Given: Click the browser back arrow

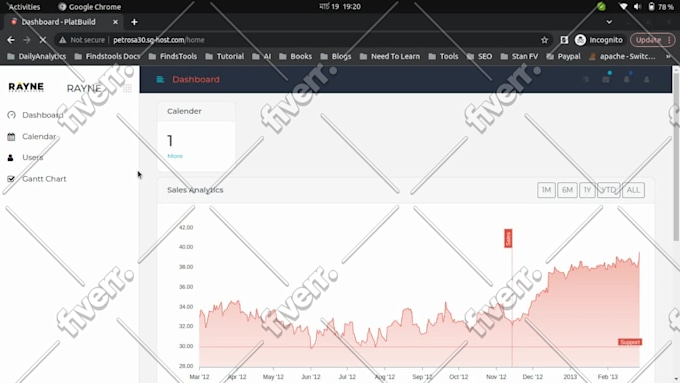Looking at the screenshot, I should pyautogui.click(x=11, y=40).
